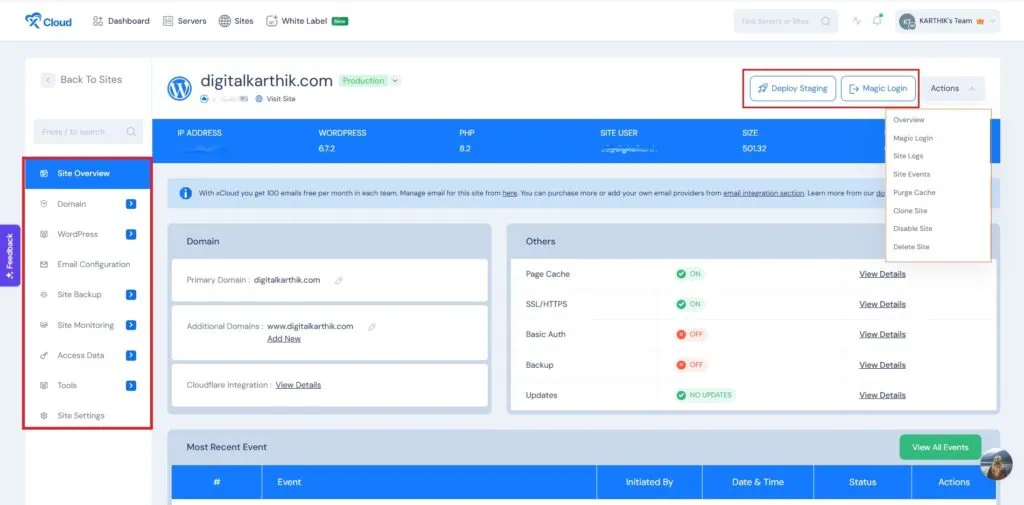This screenshot has width=1024, height=505.
Task: Select Site Overview in sidebar
Action: point(88,173)
